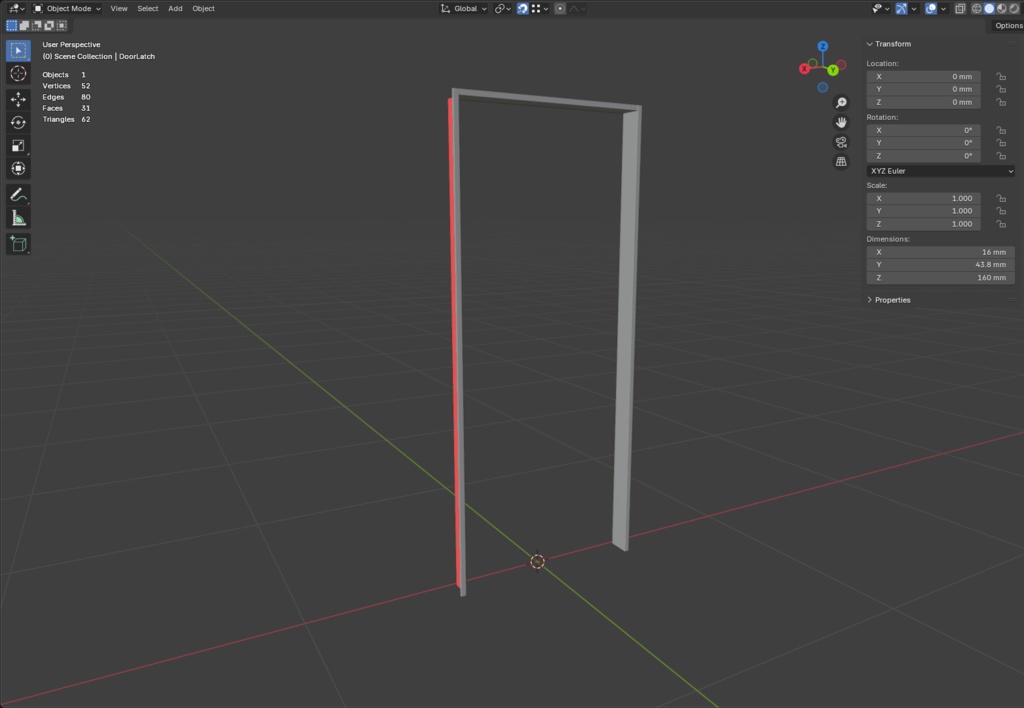Click the blue Z axis gizmo ball
Screen dimensions: 1024x708
tap(823, 46)
